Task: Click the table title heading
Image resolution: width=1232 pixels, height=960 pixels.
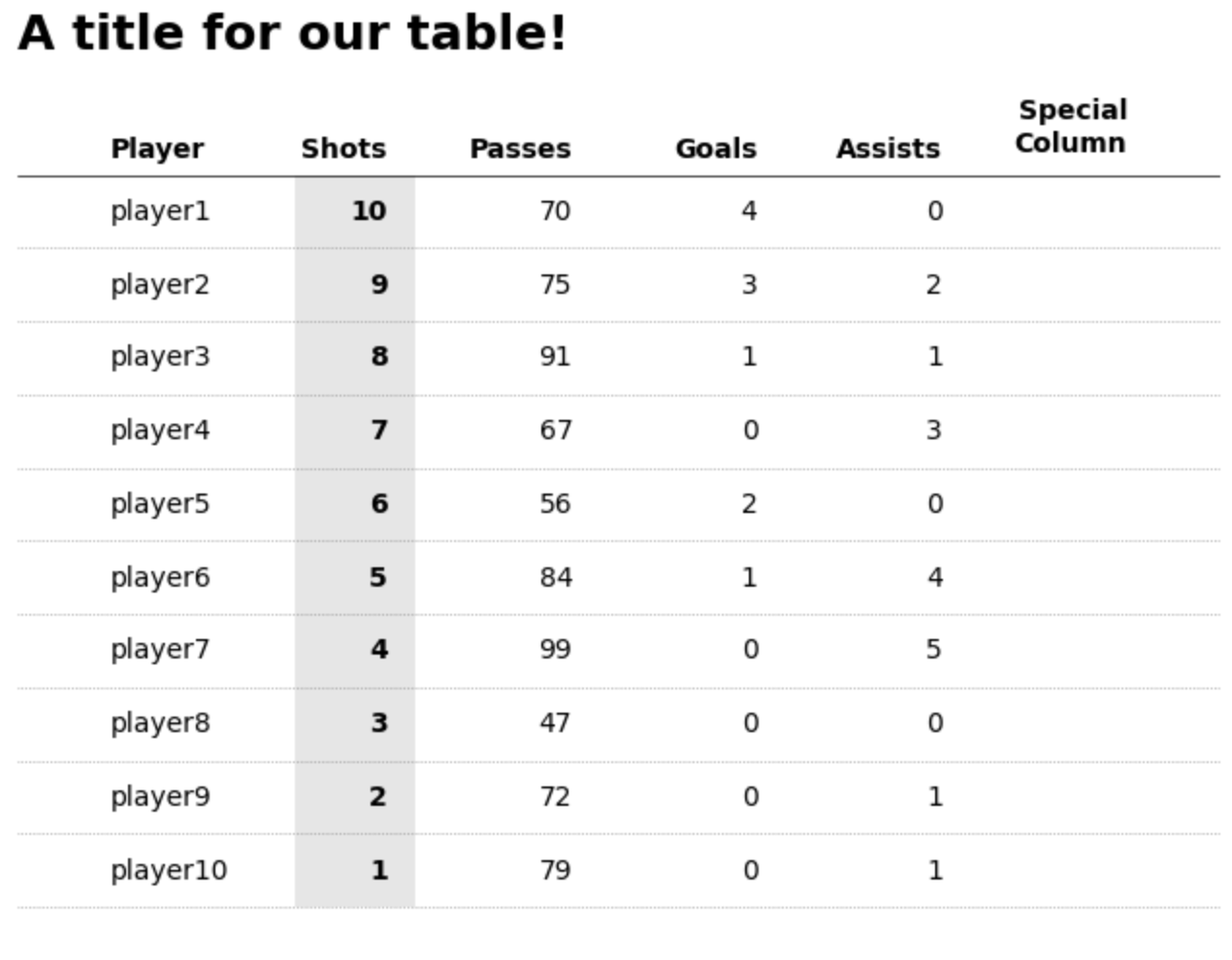Action: 292,34
